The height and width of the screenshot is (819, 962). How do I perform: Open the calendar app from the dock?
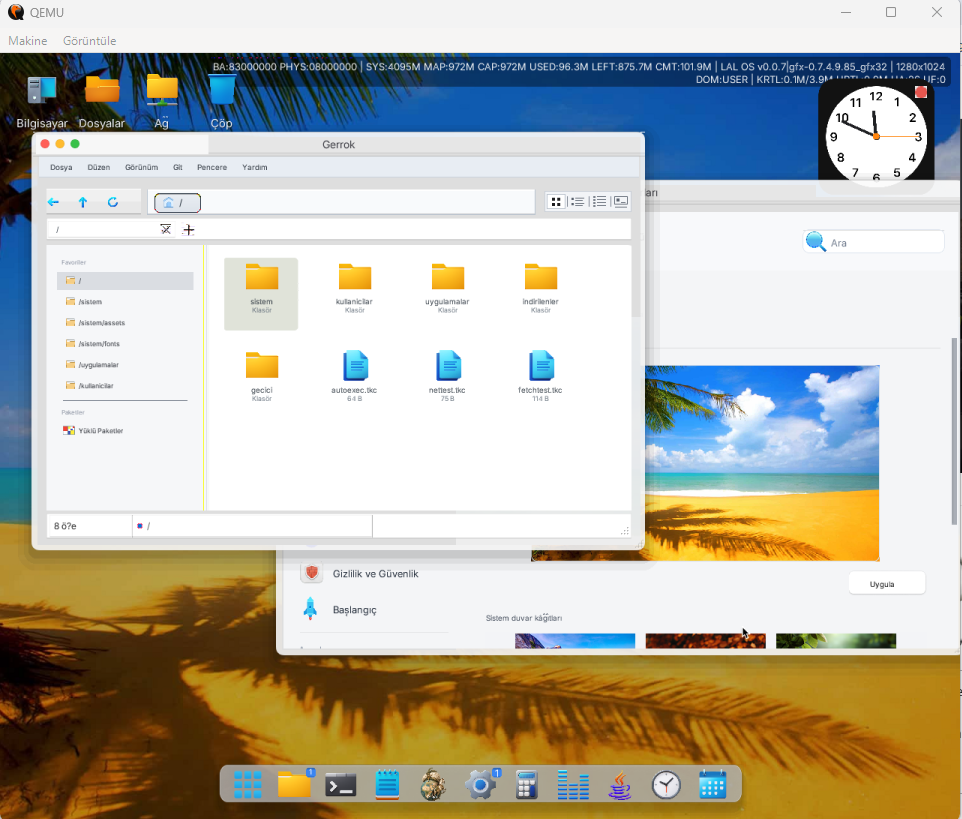[712, 785]
